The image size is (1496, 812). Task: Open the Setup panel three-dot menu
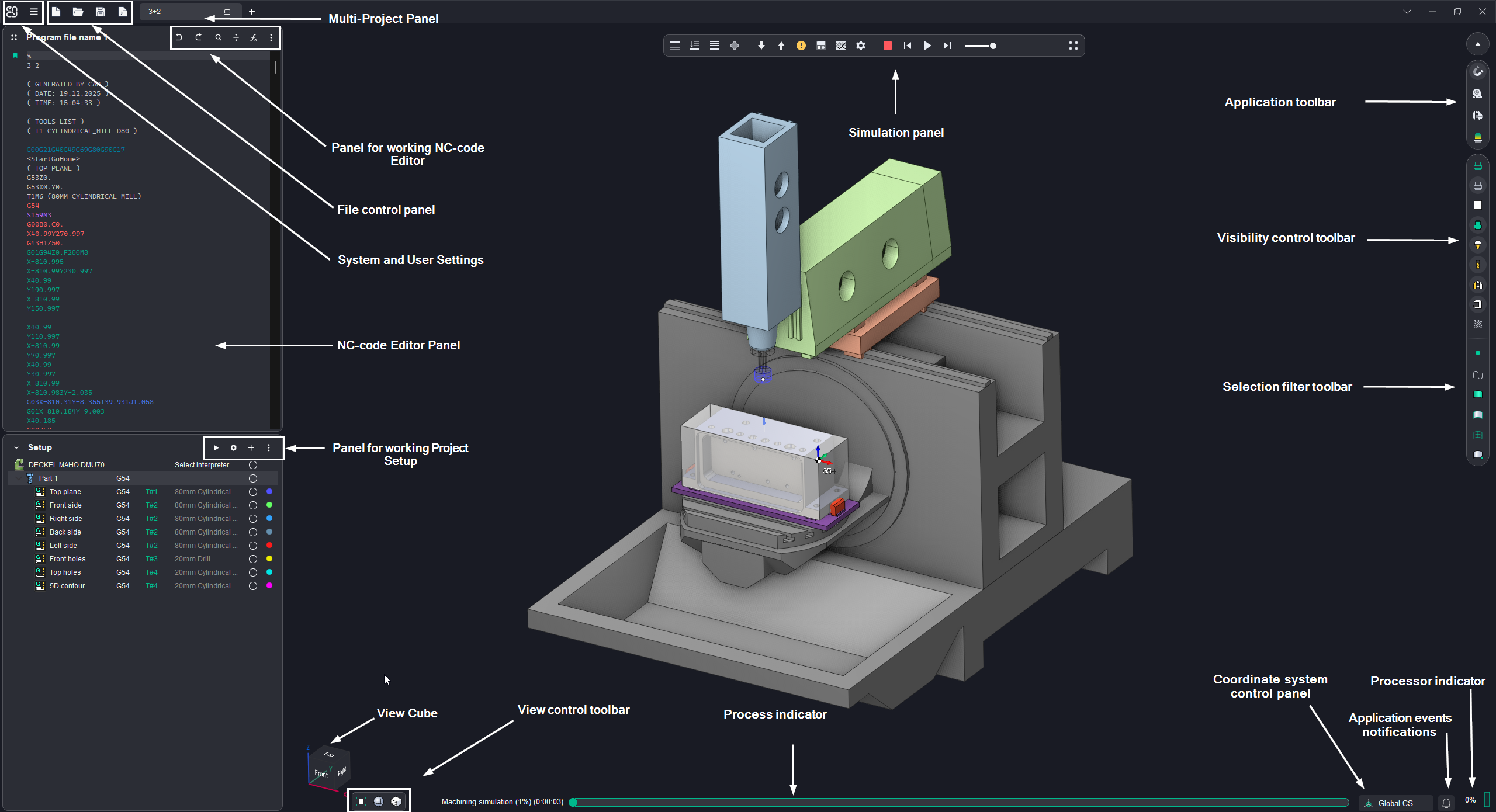pyautogui.click(x=269, y=447)
